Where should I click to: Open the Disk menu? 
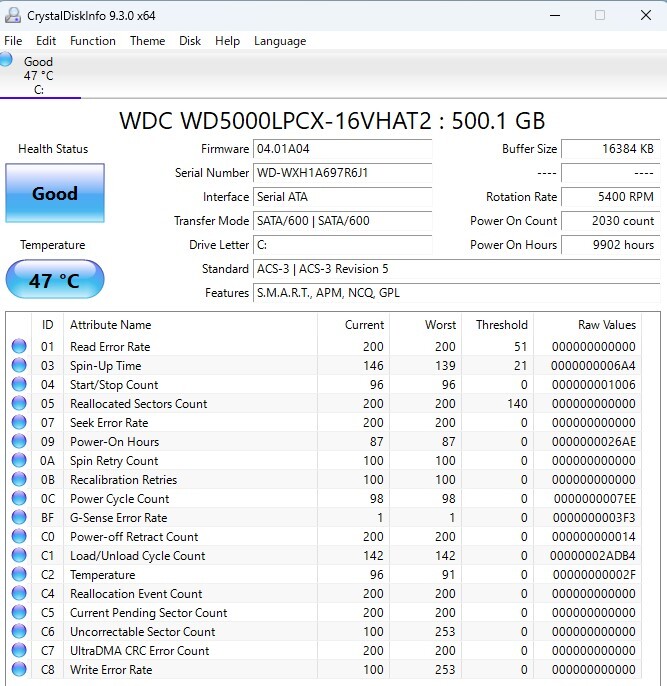coord(190,41)
